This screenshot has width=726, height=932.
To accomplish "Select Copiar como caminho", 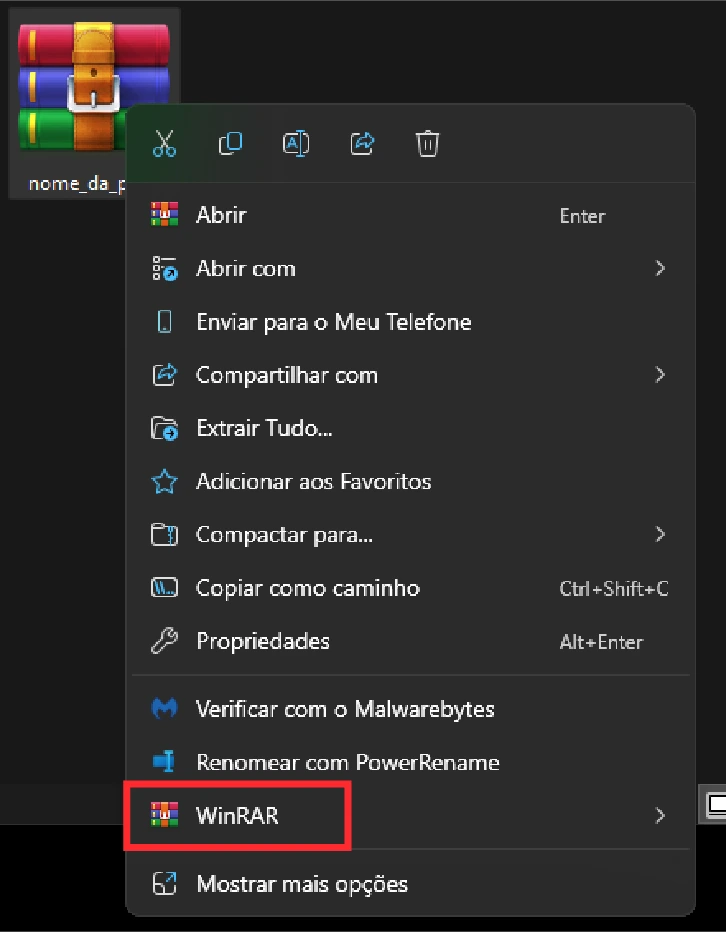I will 308,588.
